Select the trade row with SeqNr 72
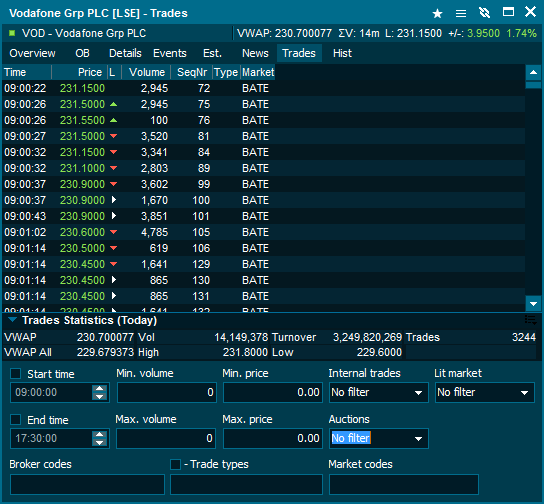The width and height of the screenshot is (544, 504). (x=264, y=88)
